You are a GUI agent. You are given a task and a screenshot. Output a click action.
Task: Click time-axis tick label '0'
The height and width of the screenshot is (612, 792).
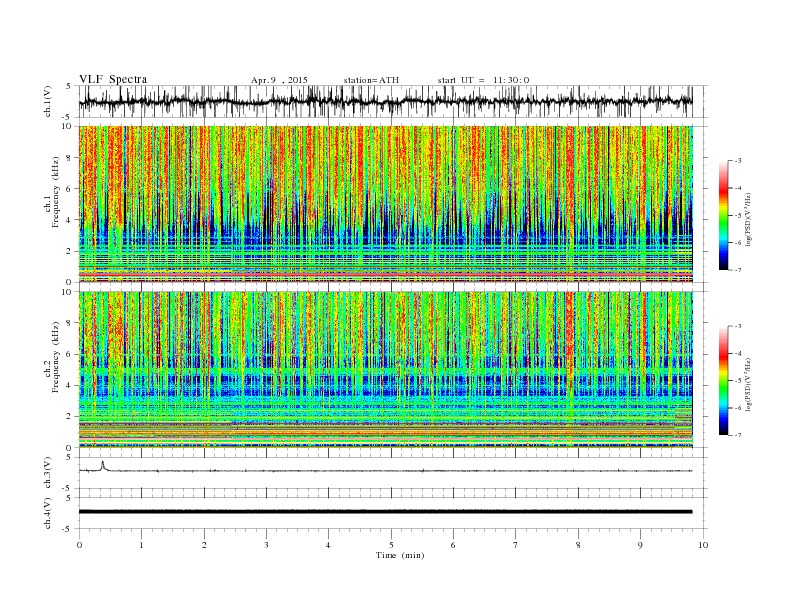pos(79,545)
